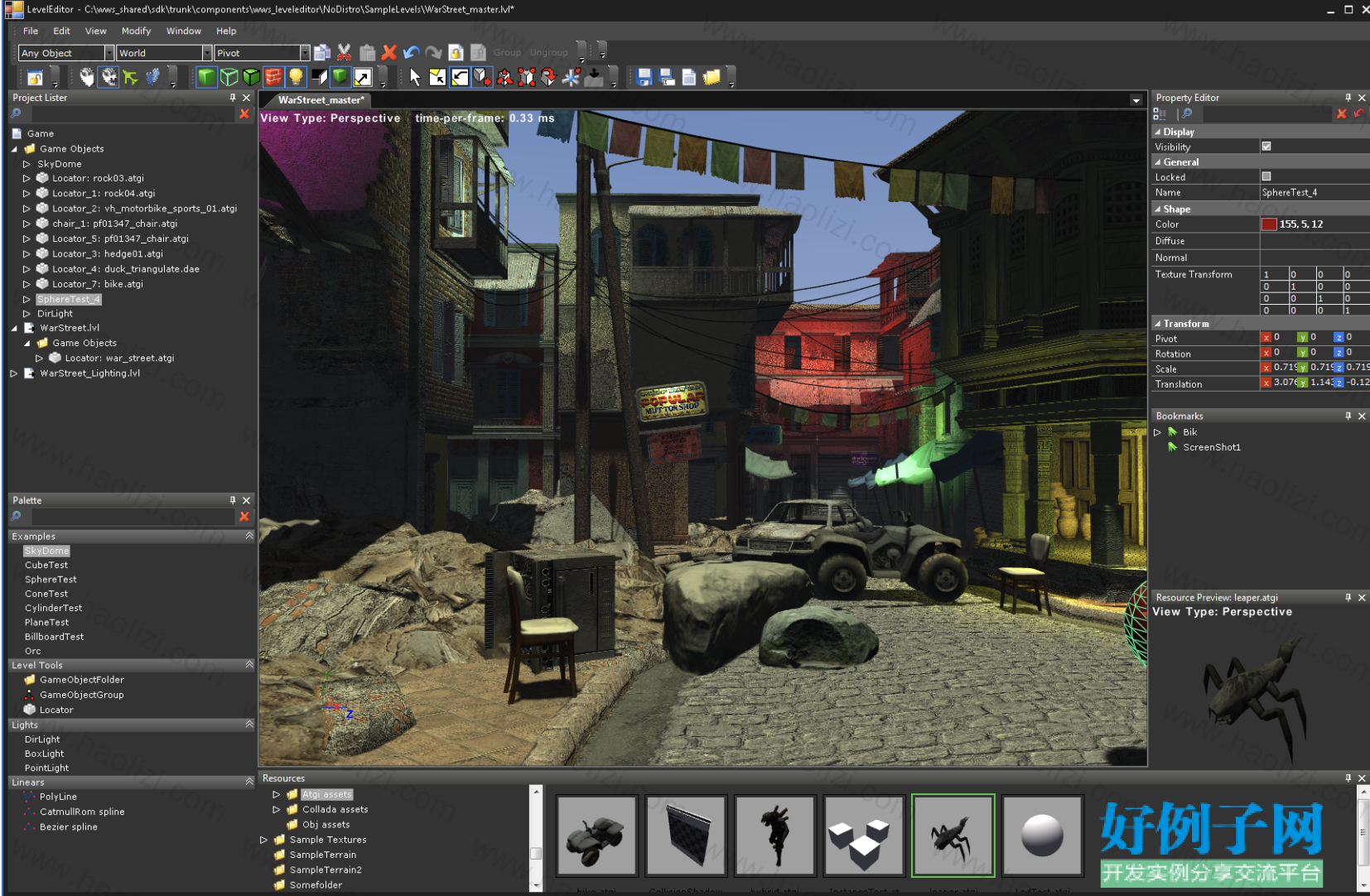
Task: Click the New document page icon
Action: pyautogui.click(x=689, y=77)
